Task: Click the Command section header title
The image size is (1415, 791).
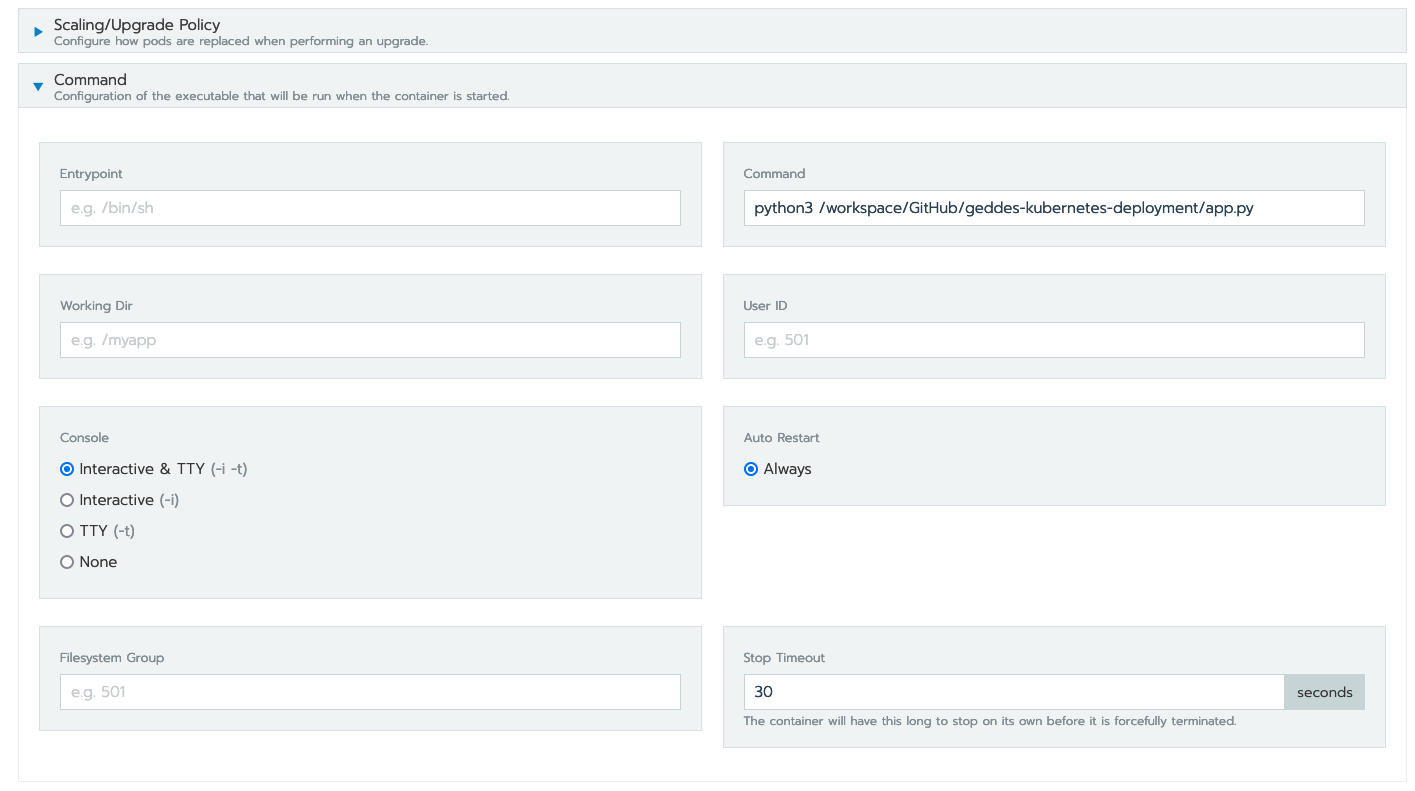Action: tap(90, 79)
